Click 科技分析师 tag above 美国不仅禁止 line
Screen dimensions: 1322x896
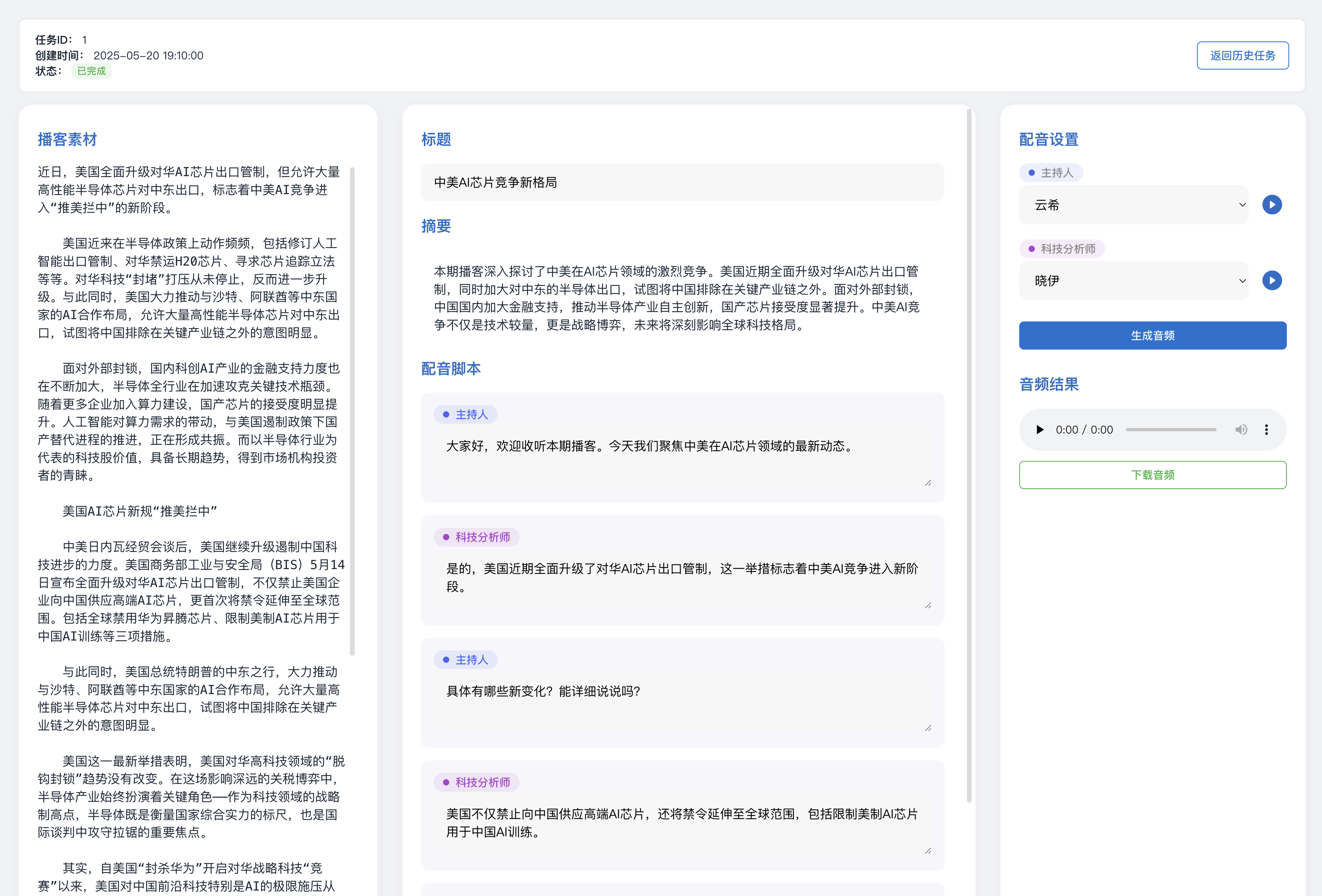(477, 782)
